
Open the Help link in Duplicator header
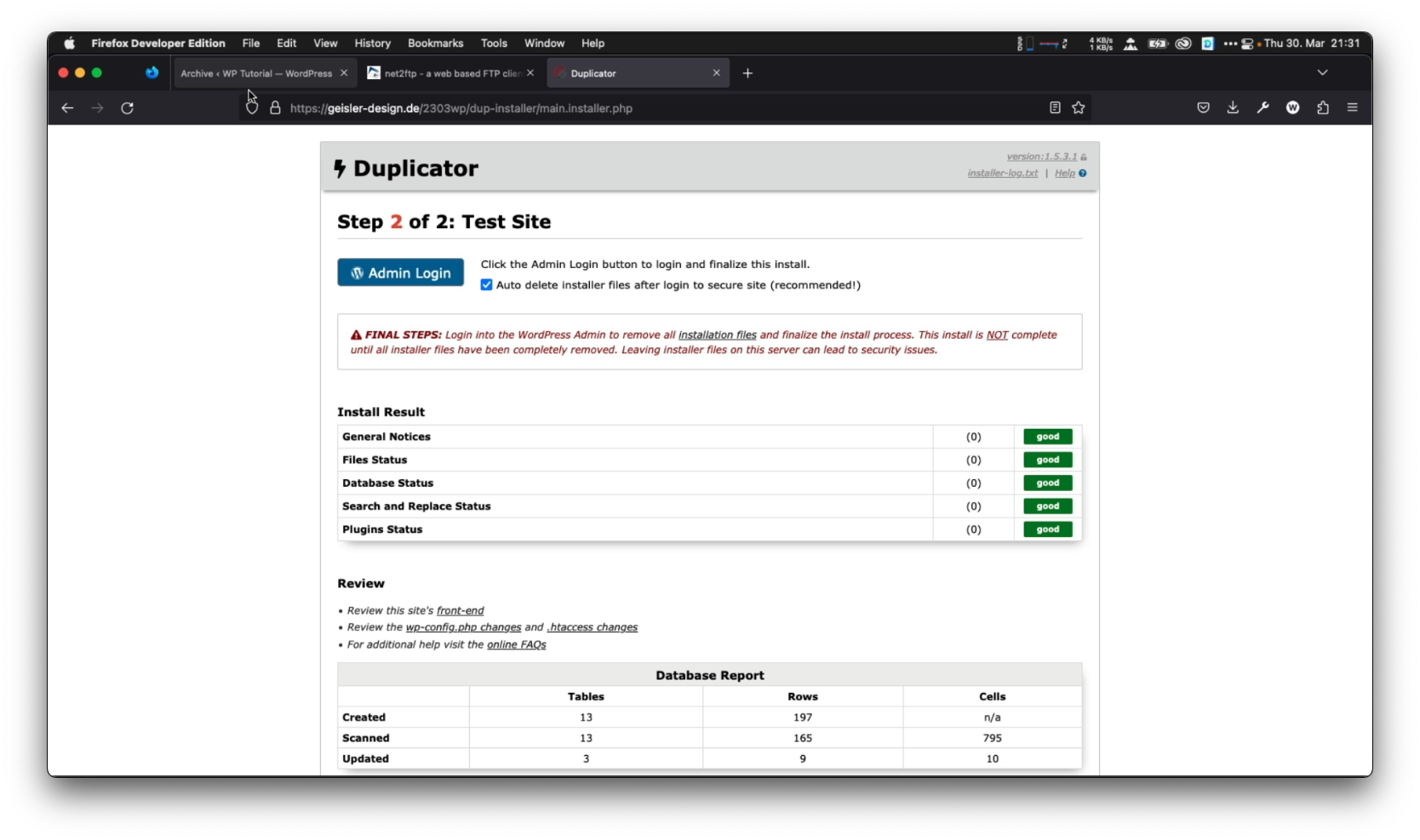point(1065,174)
